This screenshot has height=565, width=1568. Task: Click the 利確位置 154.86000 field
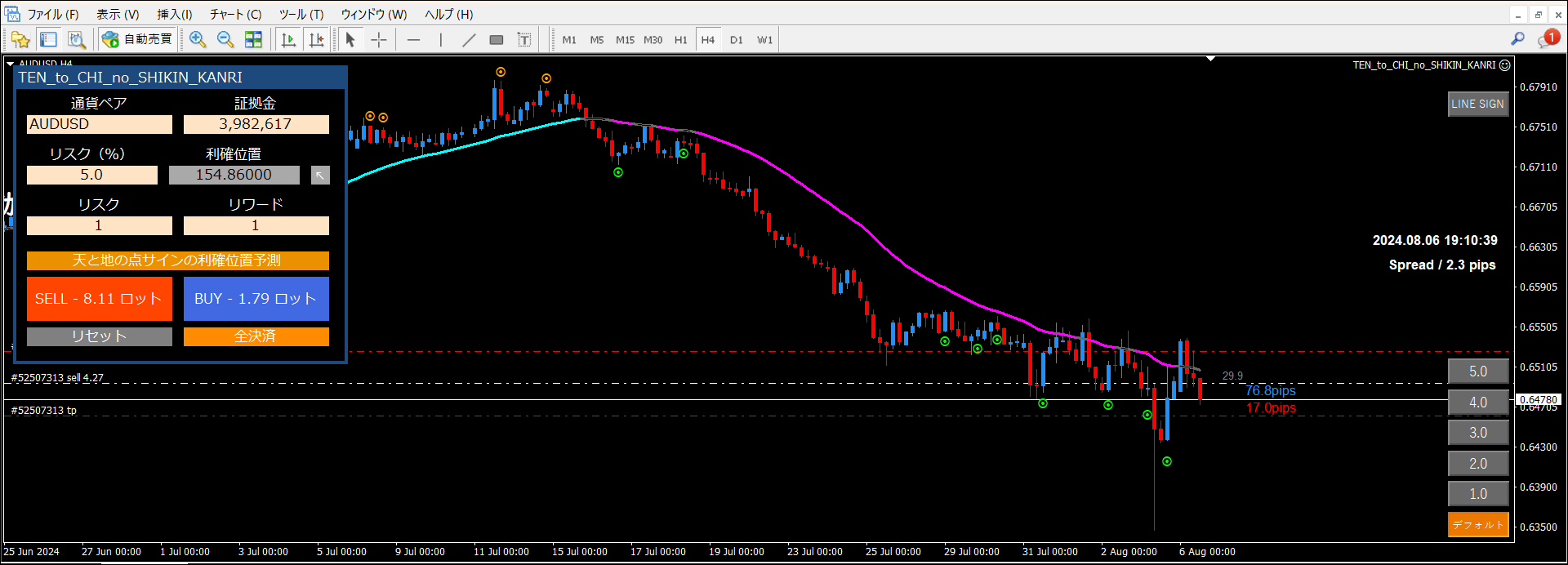(x=234, y=175)
